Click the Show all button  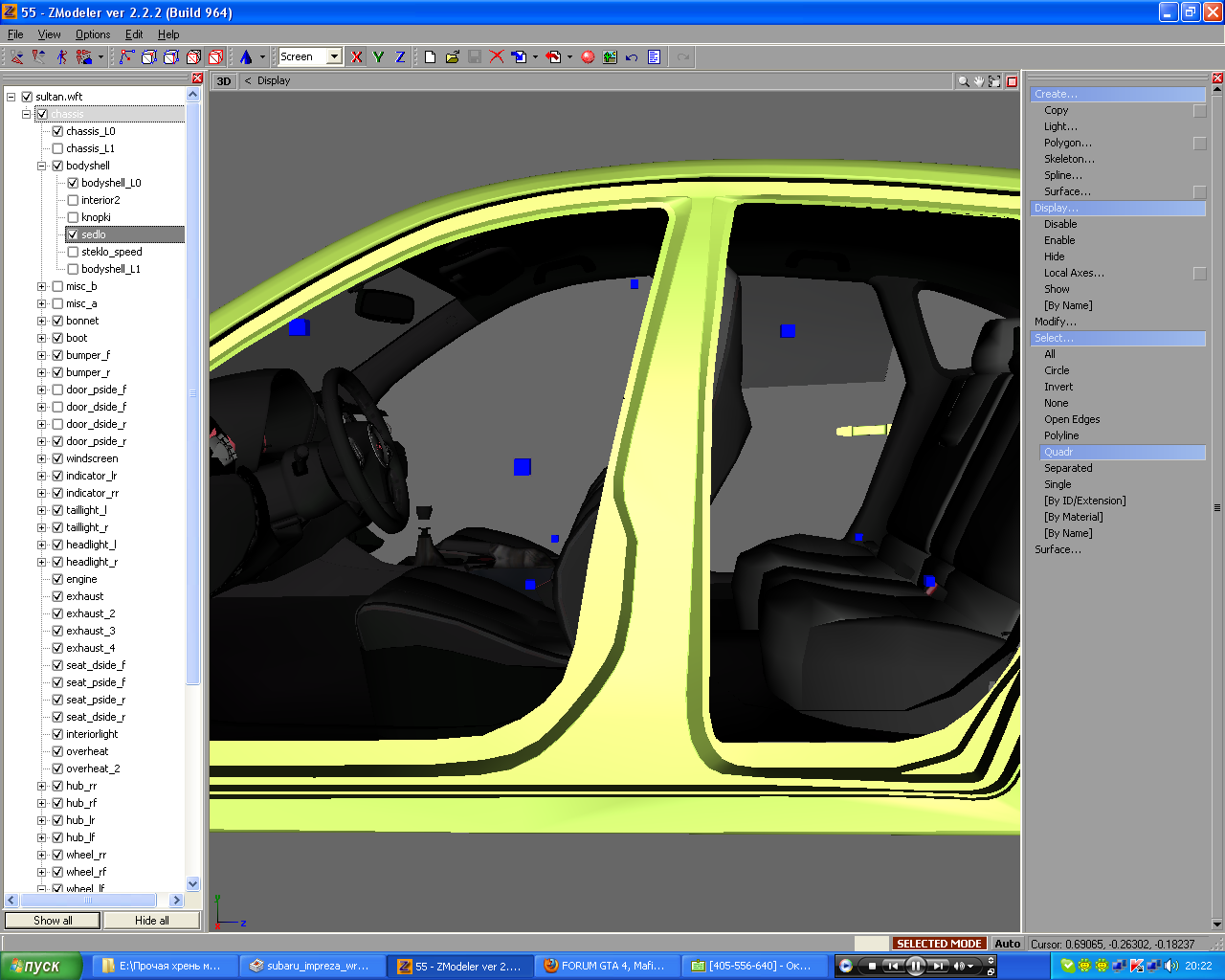[53, 921]
